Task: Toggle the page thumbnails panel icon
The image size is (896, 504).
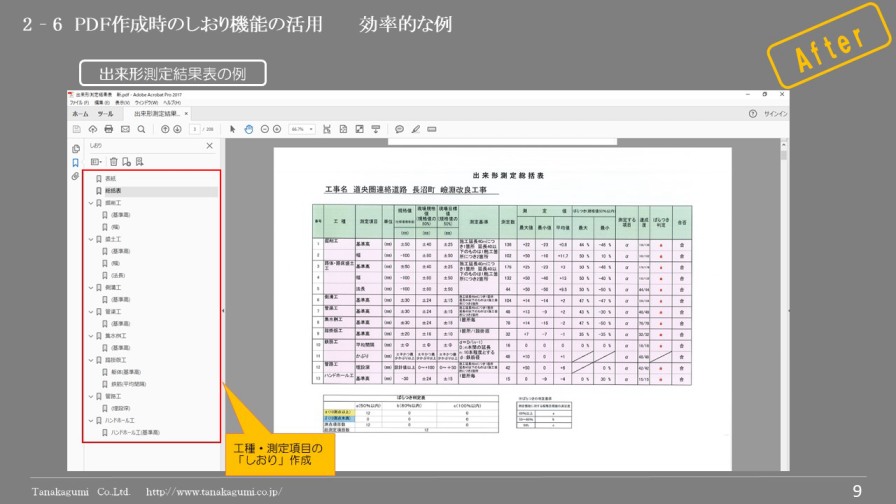Action: coord(74,146)
